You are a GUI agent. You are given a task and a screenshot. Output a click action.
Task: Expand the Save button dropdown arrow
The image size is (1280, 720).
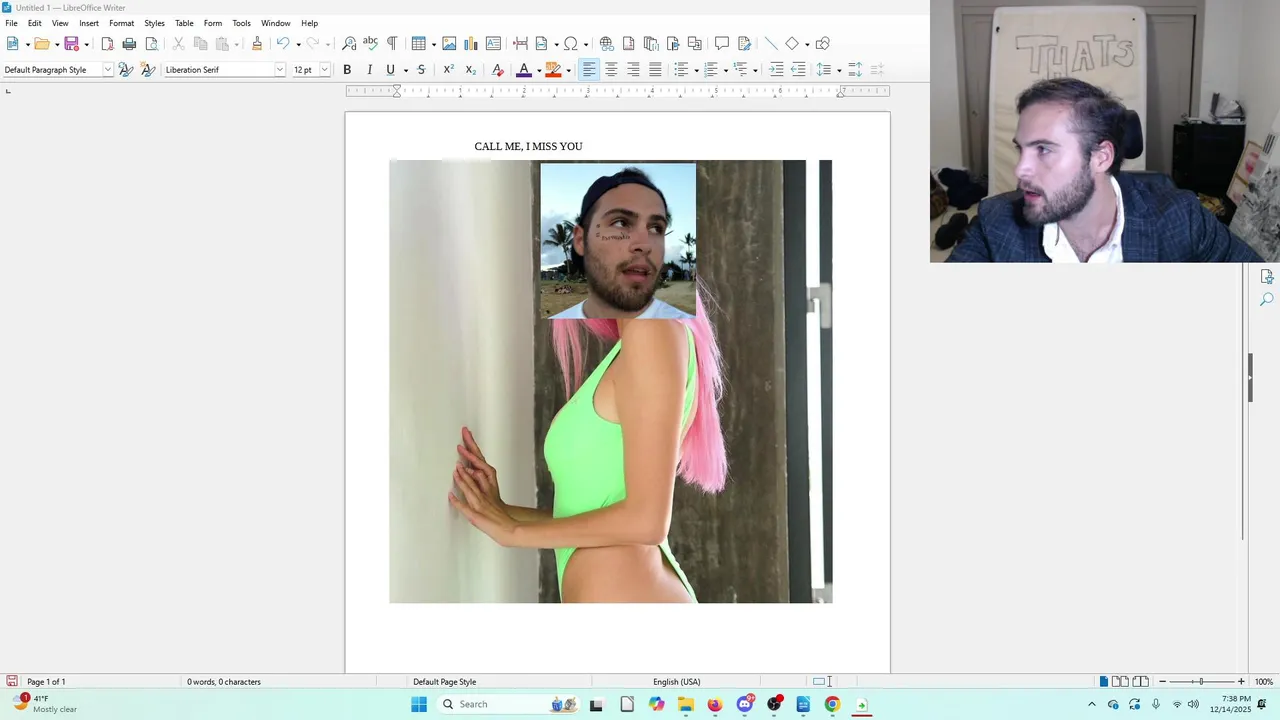86,44
